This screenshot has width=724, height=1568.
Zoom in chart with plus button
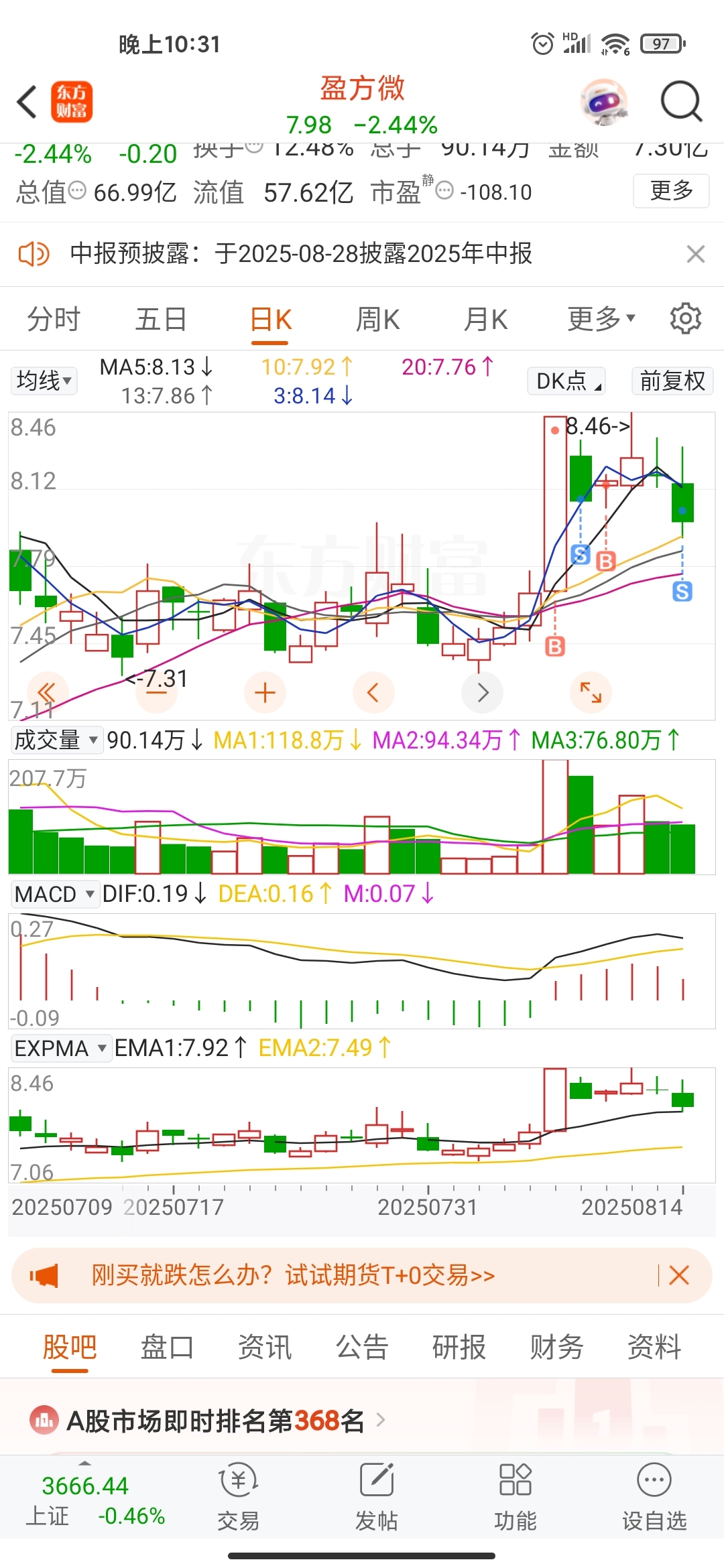[265, 692]
